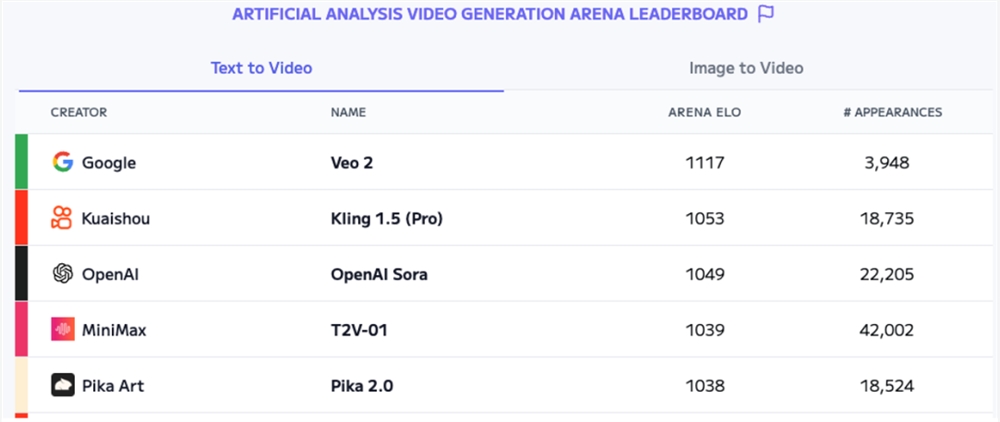Click the Name column header

click(348, 112)
